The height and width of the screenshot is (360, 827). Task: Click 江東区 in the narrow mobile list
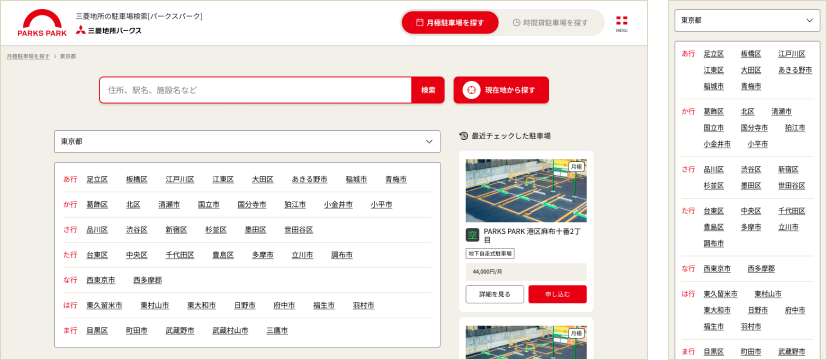[714, 70]
